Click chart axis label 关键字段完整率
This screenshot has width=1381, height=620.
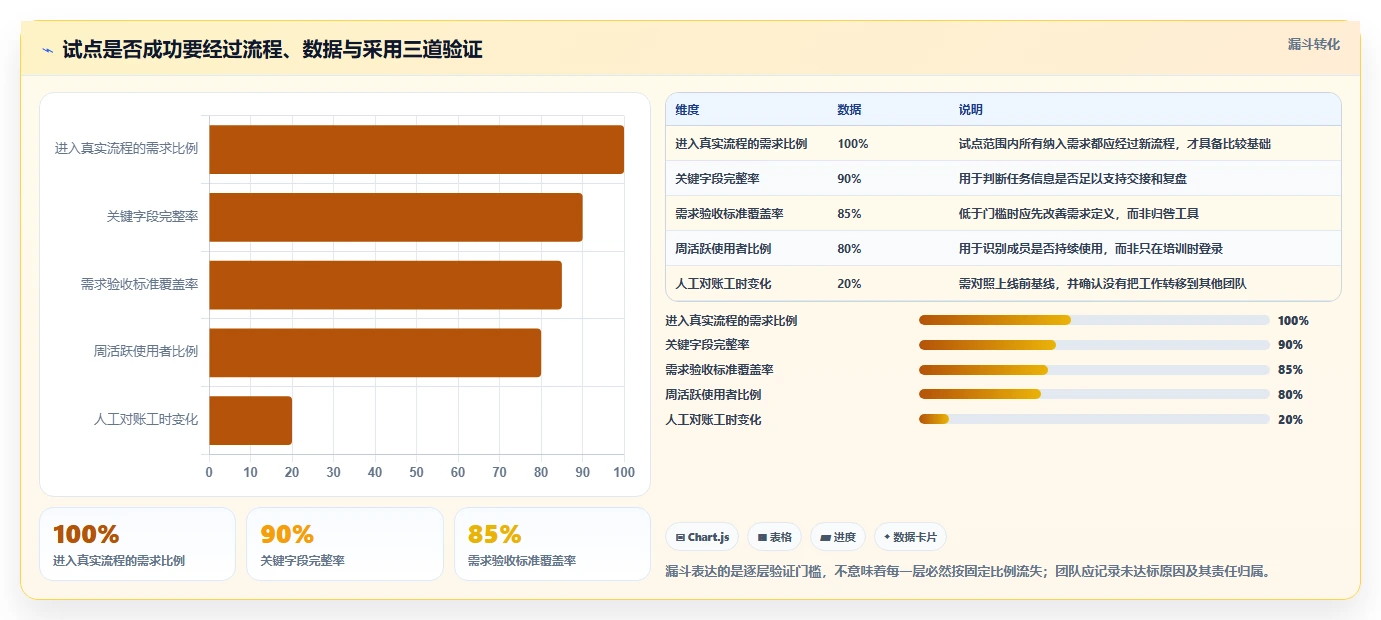click(x=152, y=216)
